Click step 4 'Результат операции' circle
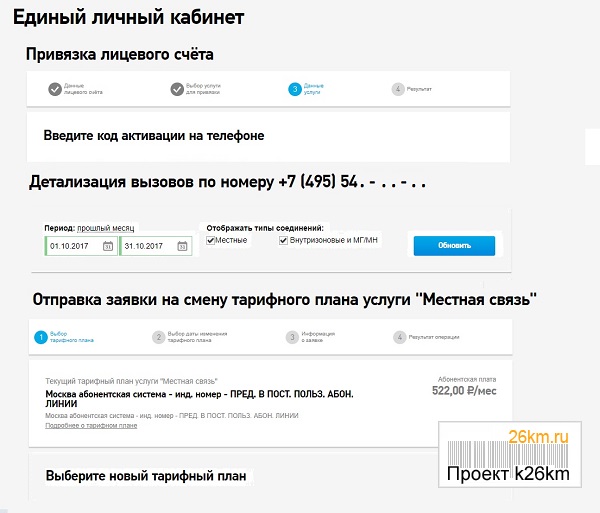Viewport: 600px width, 513px height. (399, 337)
